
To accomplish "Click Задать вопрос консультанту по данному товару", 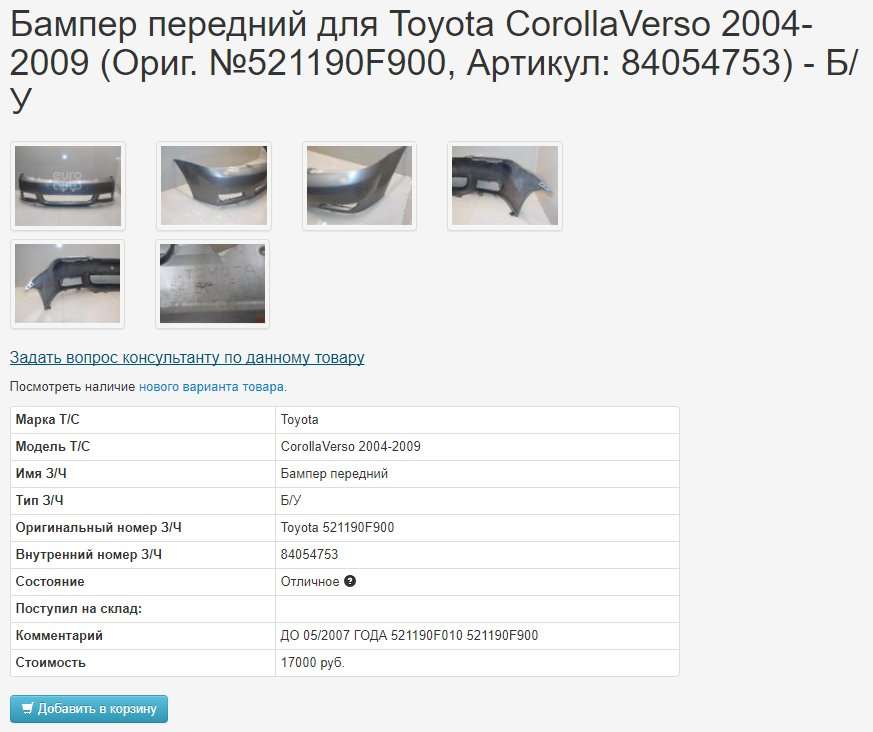I will [187, 357].
